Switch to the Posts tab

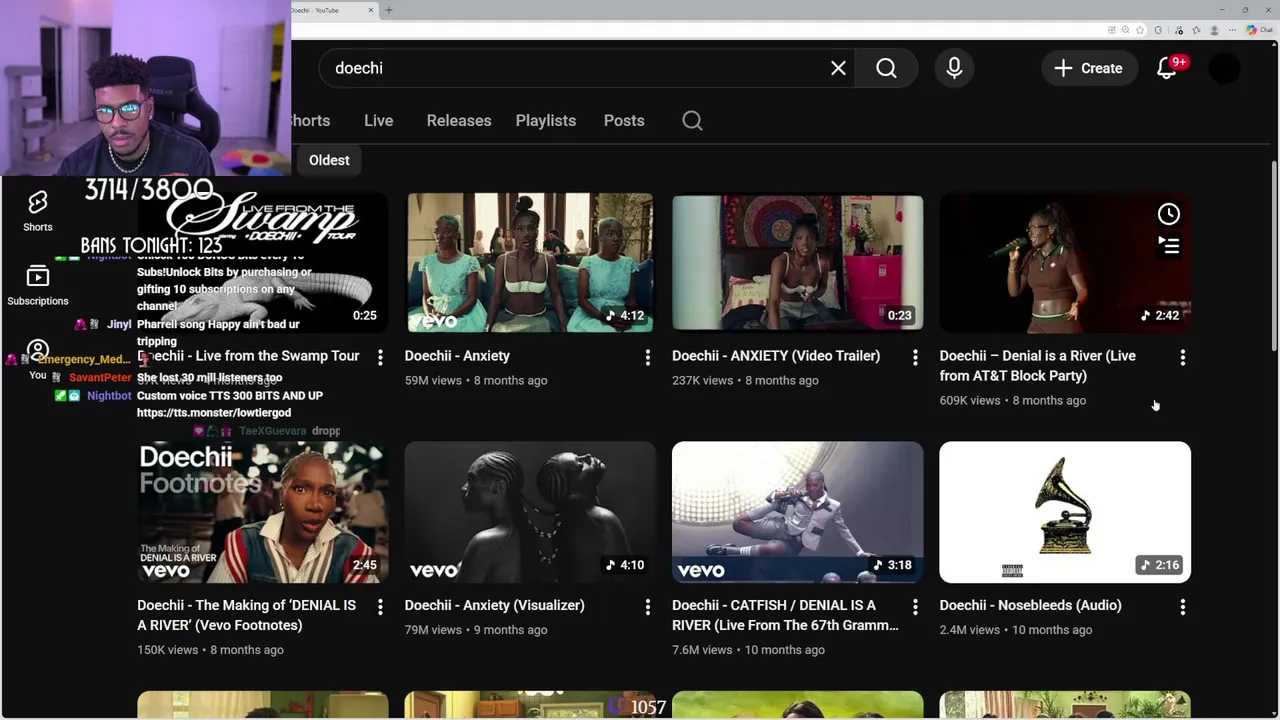624,120
